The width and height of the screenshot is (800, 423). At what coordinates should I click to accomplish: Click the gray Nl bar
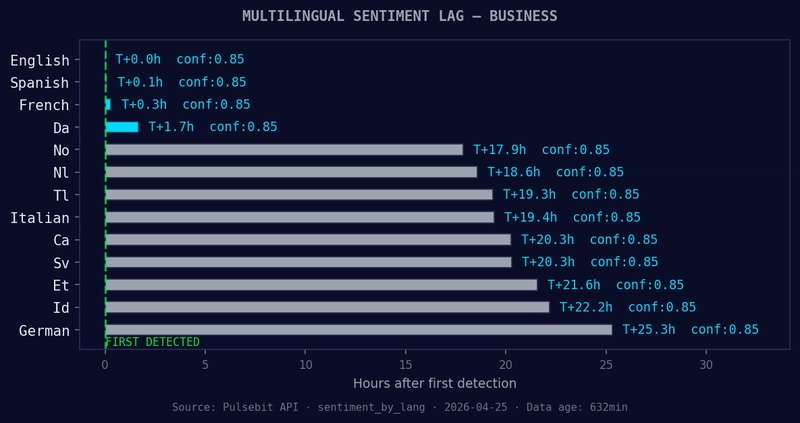291,172
